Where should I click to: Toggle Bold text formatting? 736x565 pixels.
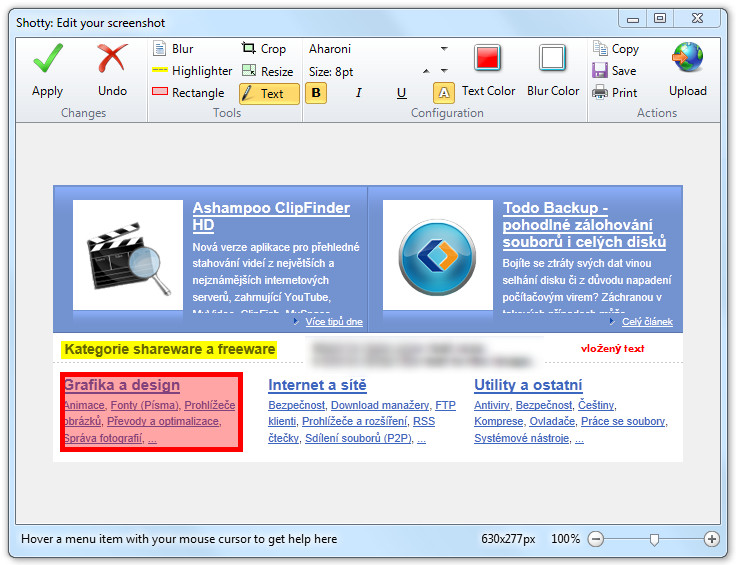pos(316,93)
